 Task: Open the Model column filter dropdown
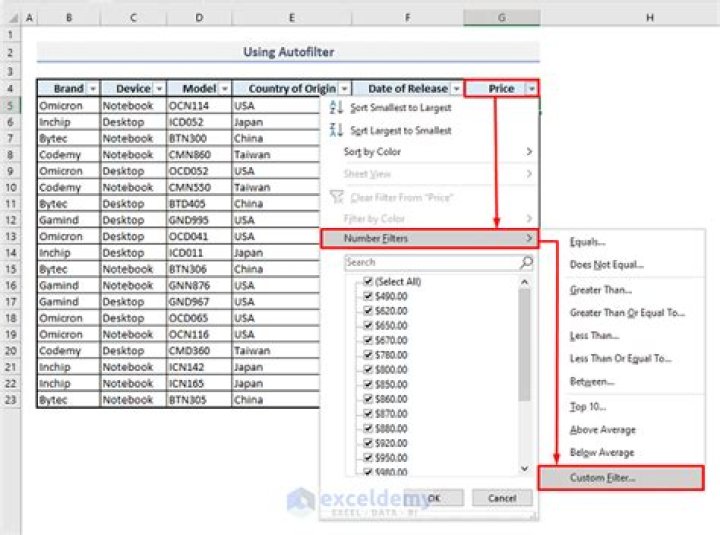pos(225,89)
